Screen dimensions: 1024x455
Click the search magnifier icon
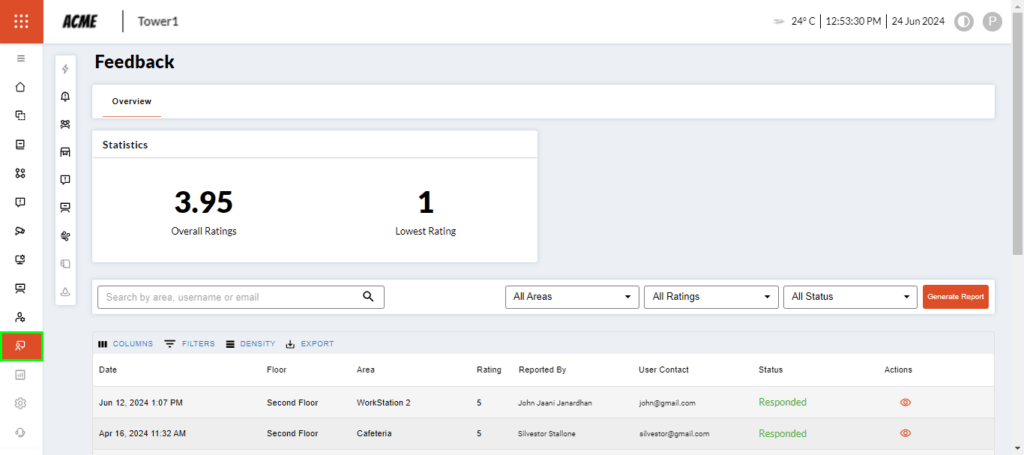pyautogui.click(x=368, y=297)
